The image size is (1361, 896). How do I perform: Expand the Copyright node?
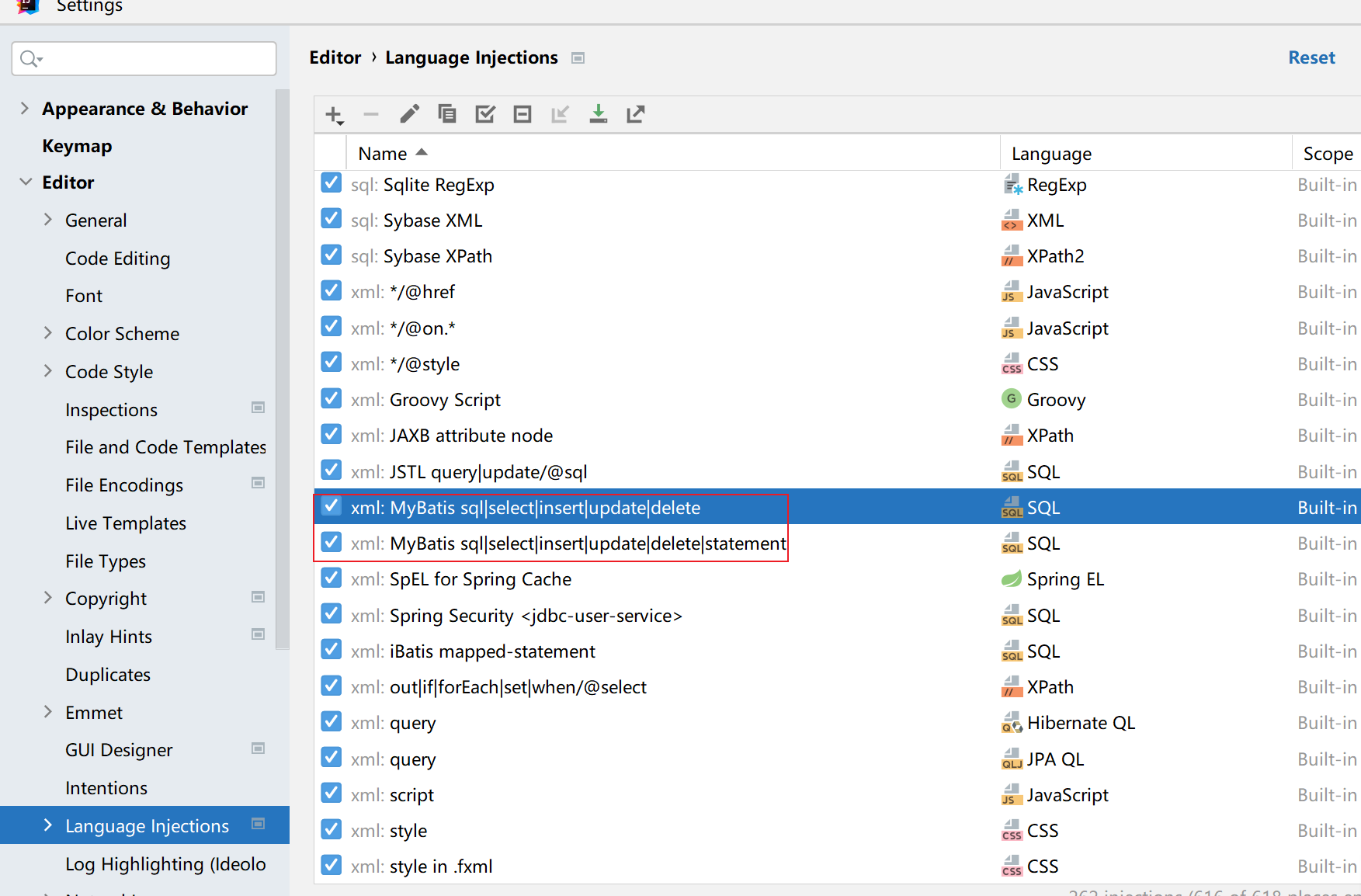point(48,598)
